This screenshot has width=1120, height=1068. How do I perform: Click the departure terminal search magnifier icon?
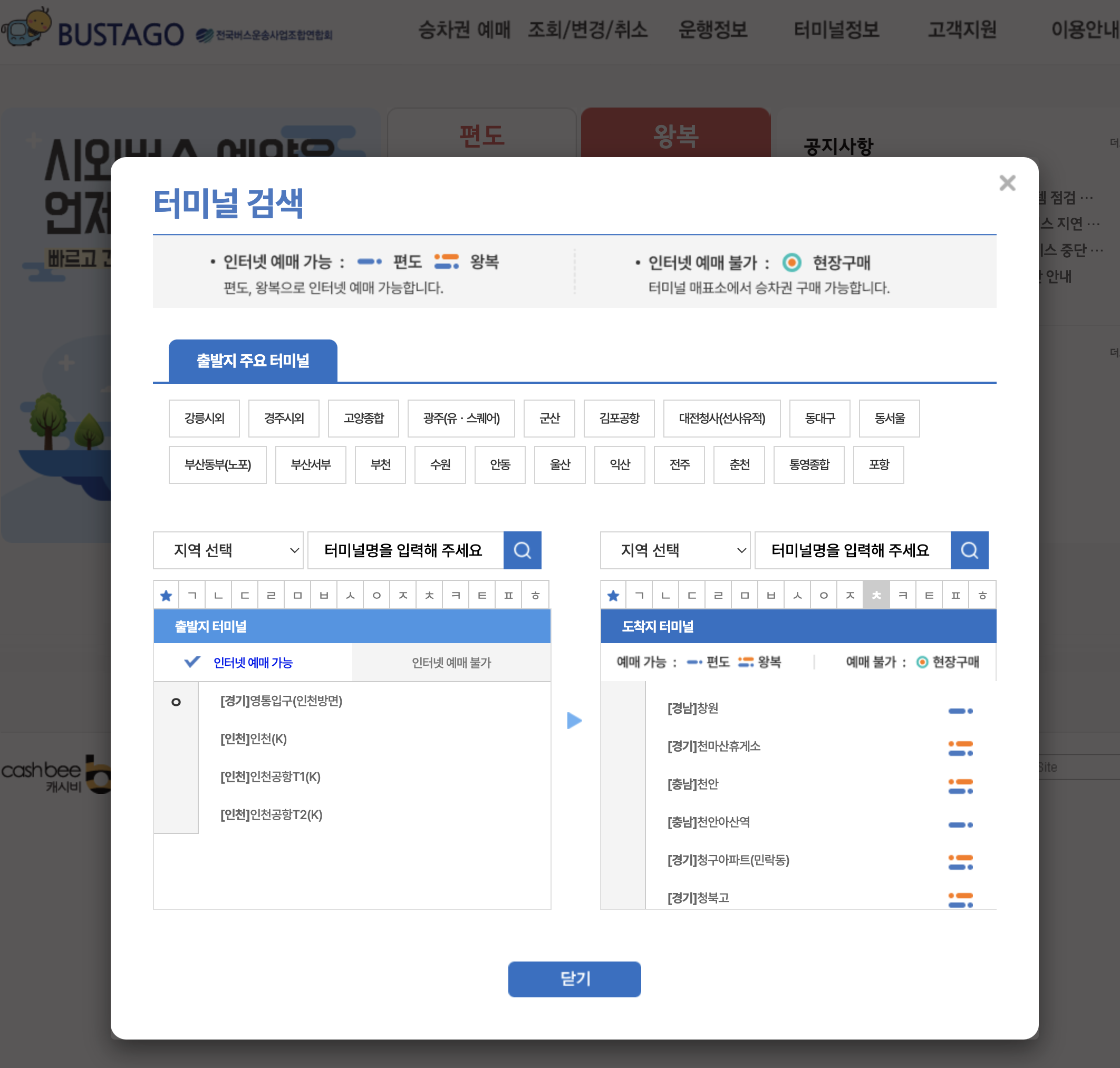pos(522,550)
